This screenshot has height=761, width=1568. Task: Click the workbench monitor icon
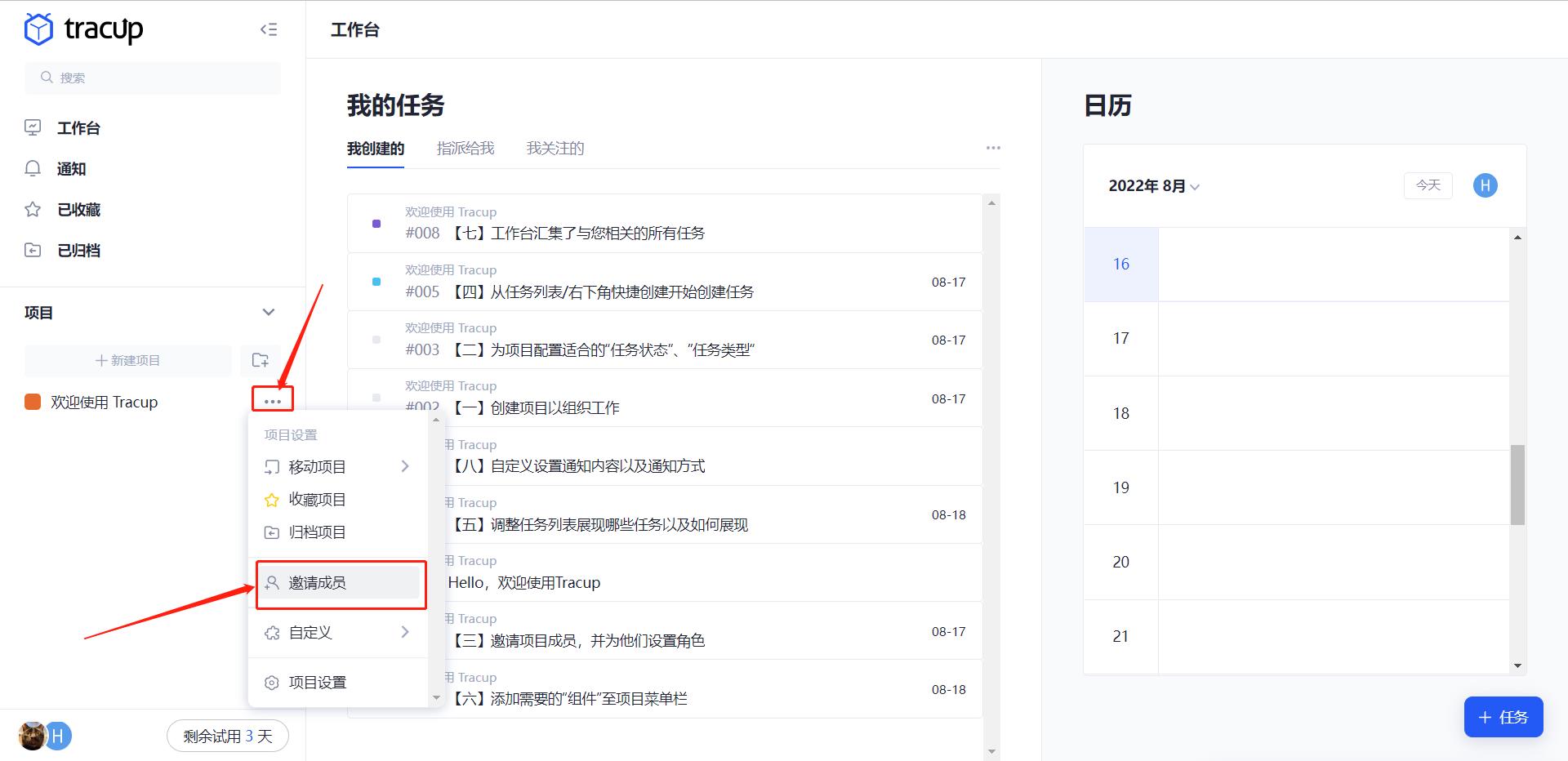(33, 127)
